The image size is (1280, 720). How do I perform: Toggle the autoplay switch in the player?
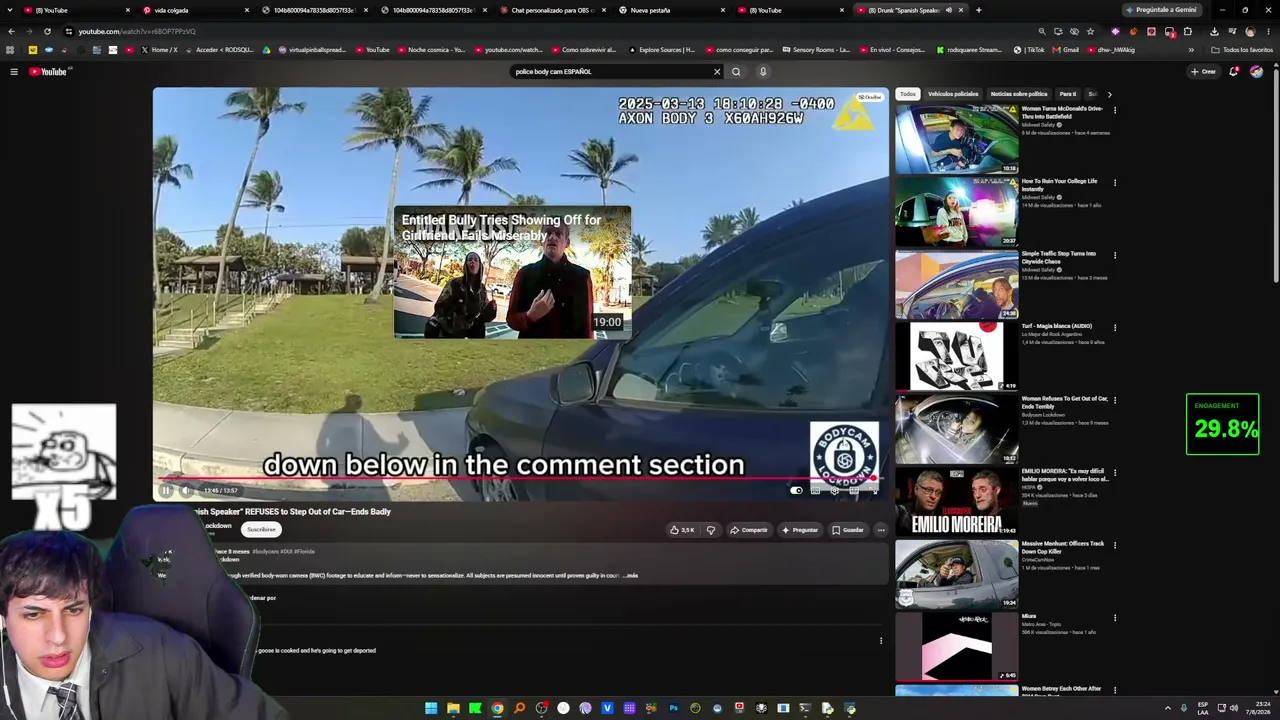point(796,490)
